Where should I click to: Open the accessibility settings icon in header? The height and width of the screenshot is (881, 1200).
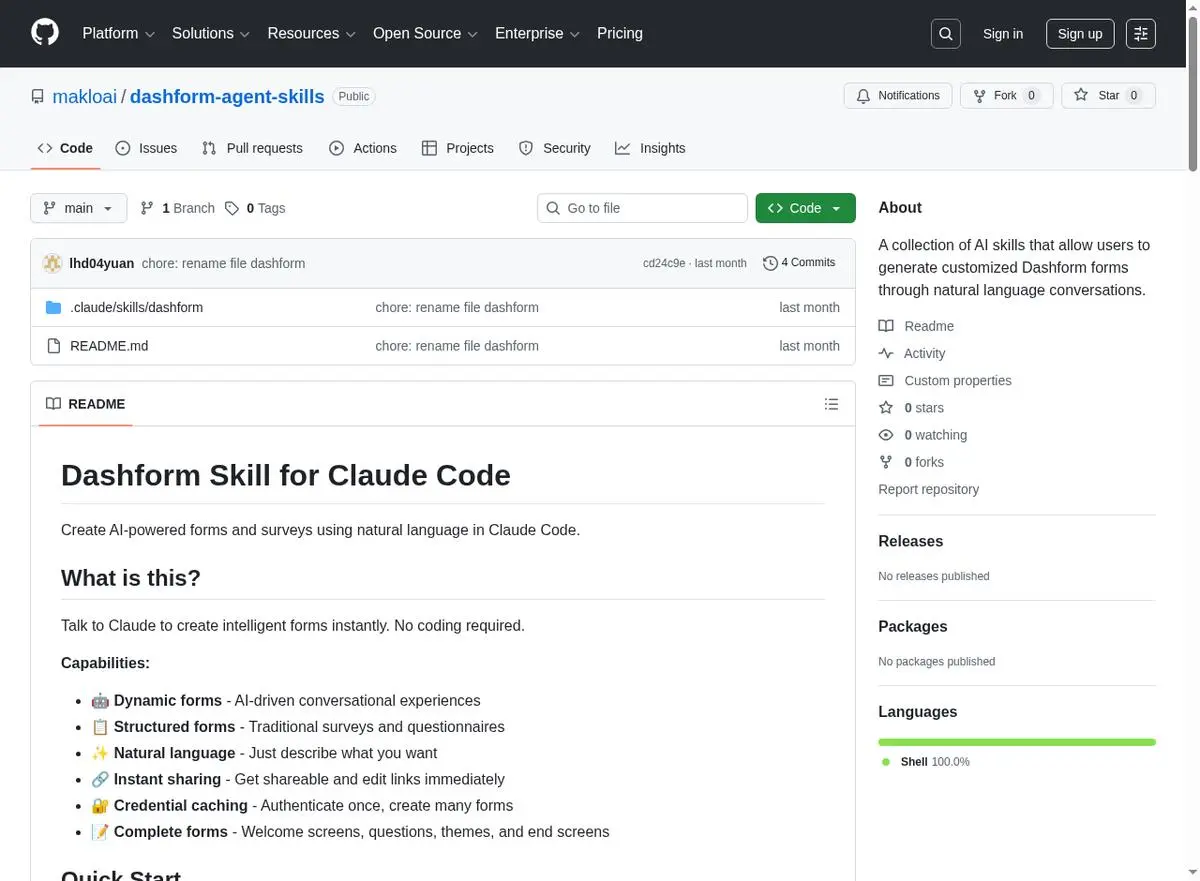click(1141, 34)
